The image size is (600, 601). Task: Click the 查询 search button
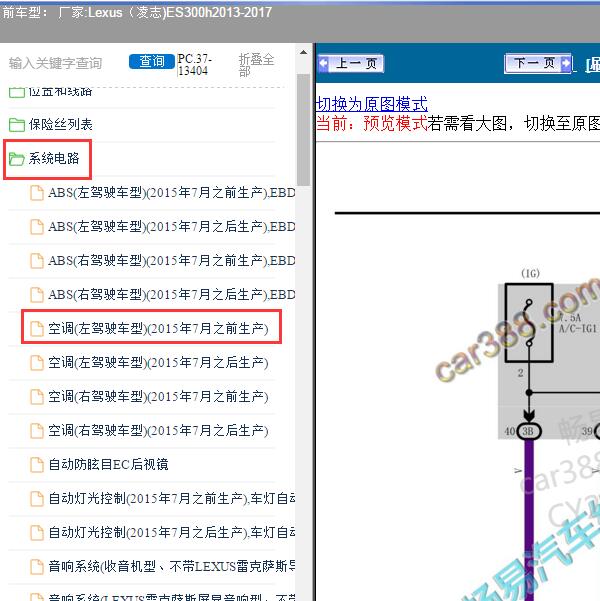click(x=151, y=61)
